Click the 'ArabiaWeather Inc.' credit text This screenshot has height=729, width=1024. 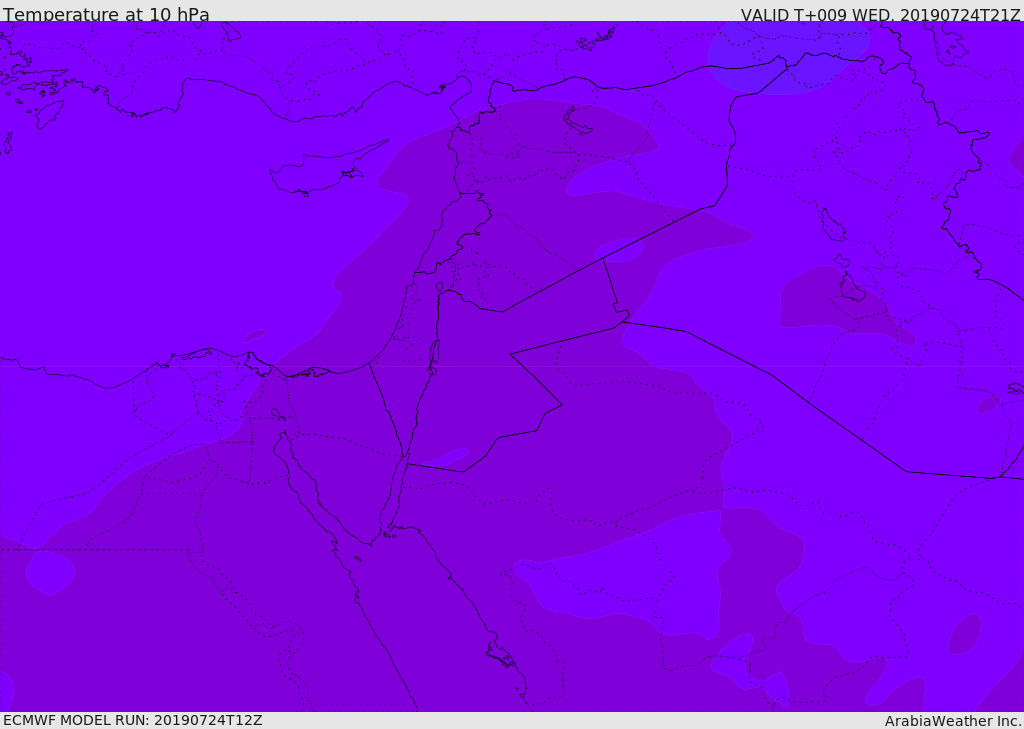tap(953, 721)
